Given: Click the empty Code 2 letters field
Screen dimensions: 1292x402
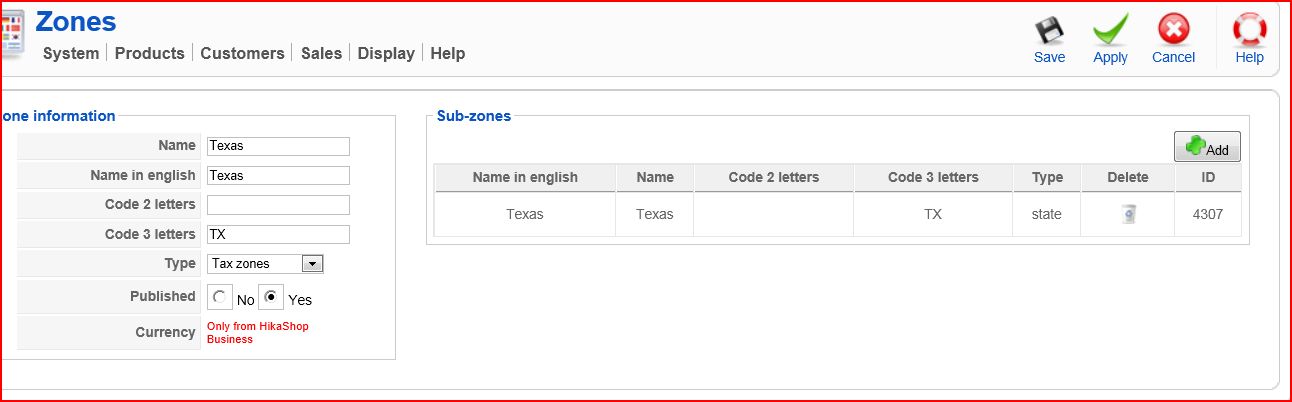Looking at the screenshot, I should tap(278, 205).
